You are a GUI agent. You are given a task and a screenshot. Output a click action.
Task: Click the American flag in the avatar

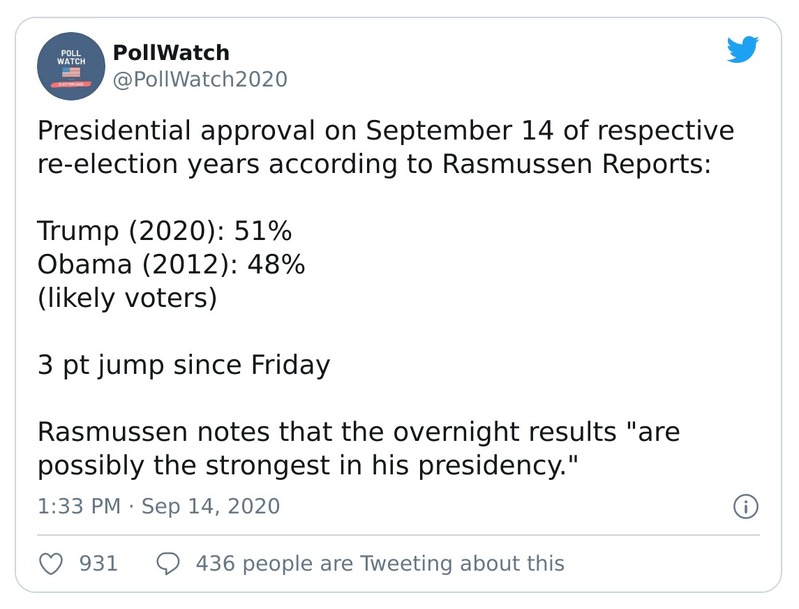click(x=72, y=73)
